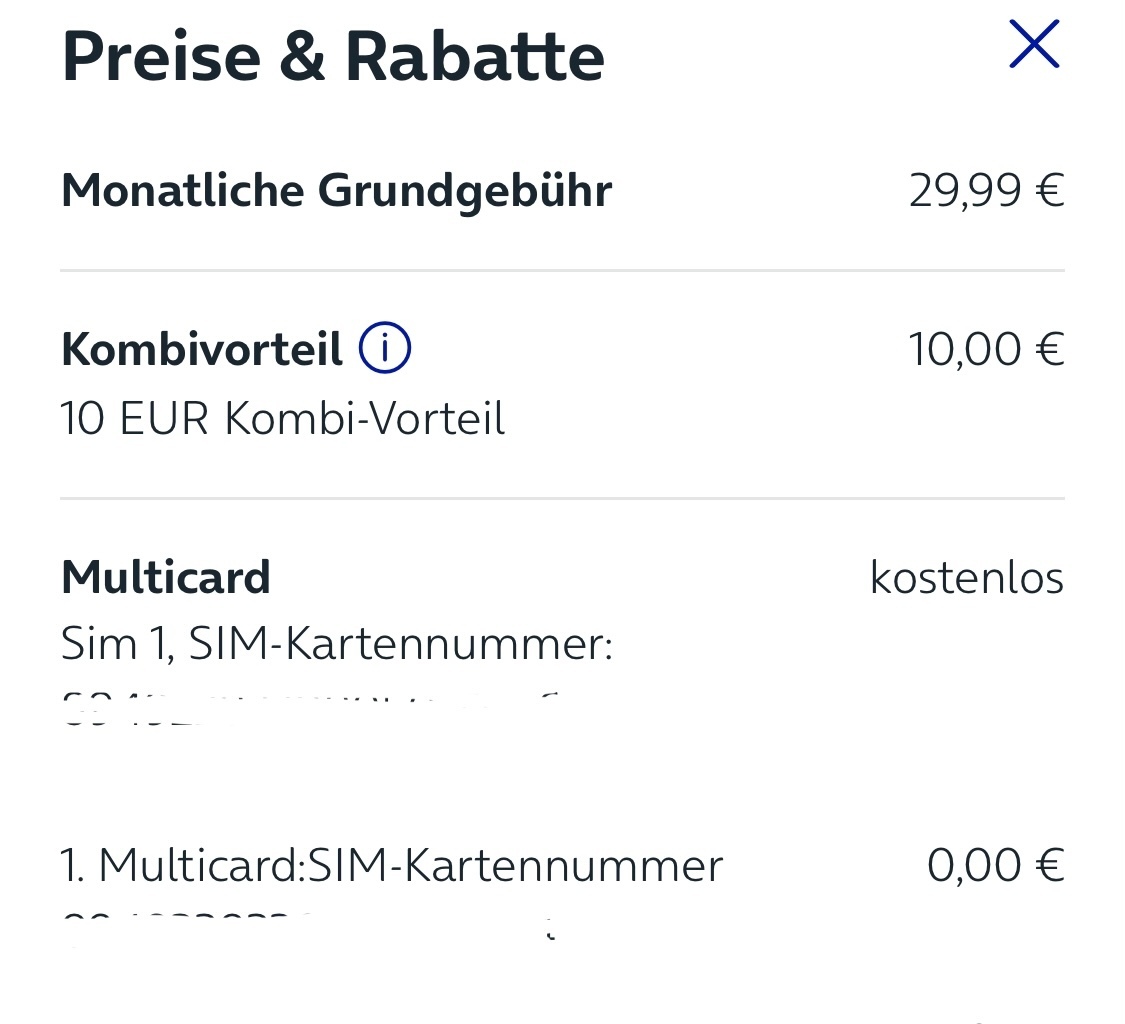Close the Preise & Rabatte dialog

pos(1034,44)
